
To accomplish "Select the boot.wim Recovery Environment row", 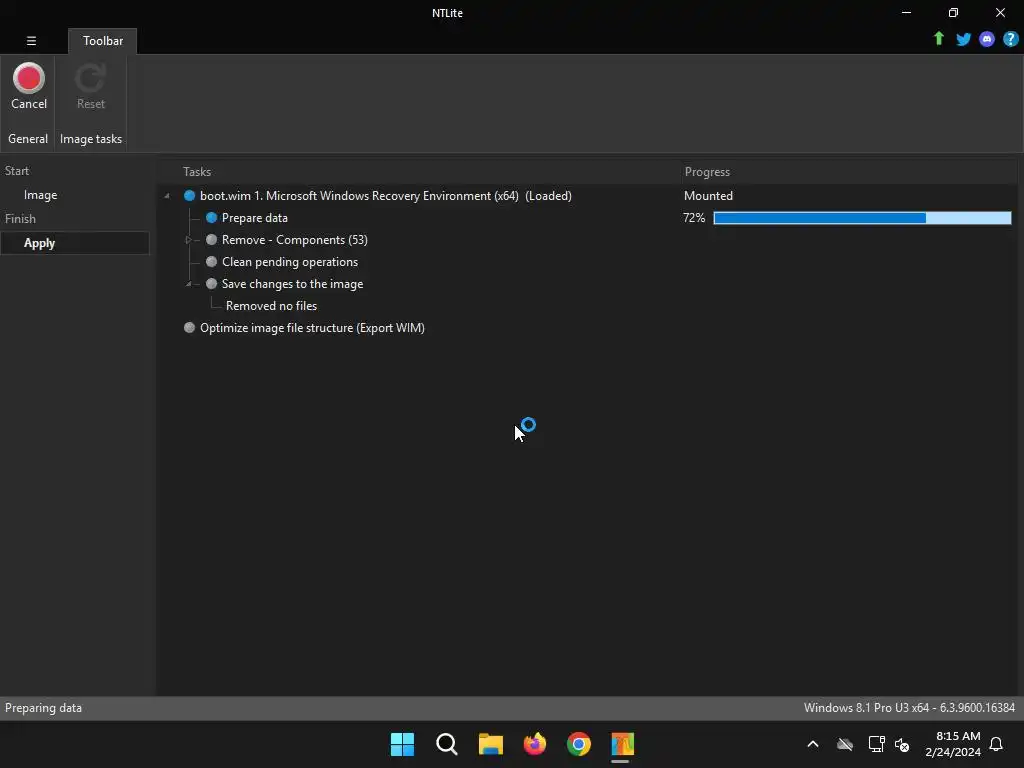I will pos(385,196).
